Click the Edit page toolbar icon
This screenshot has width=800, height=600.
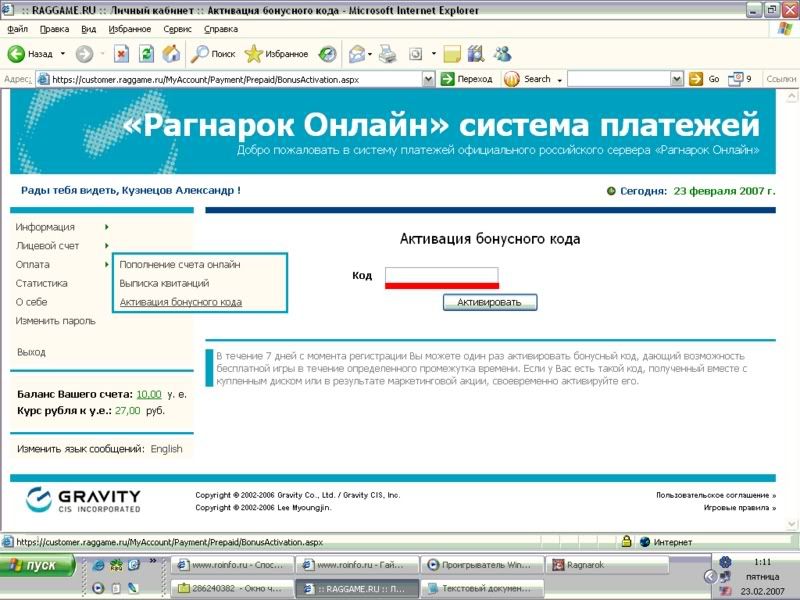click(416, 54)
